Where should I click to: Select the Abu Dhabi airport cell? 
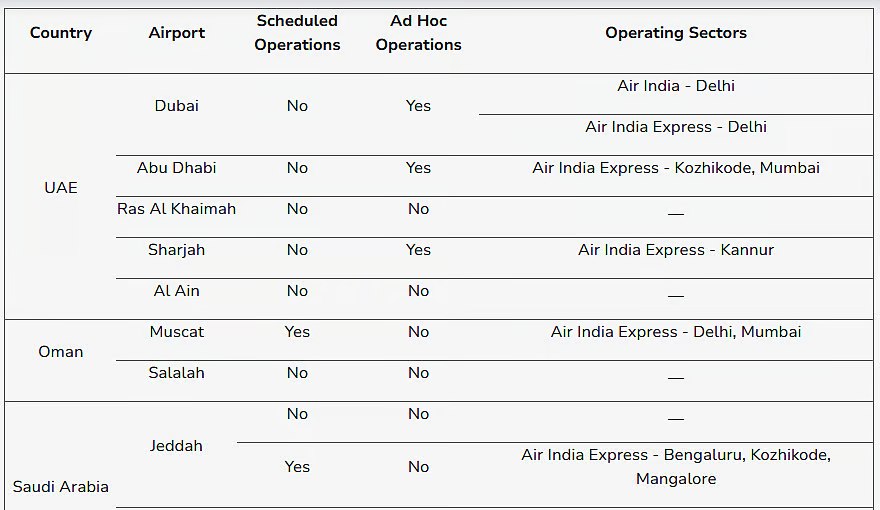coord(177,168)
